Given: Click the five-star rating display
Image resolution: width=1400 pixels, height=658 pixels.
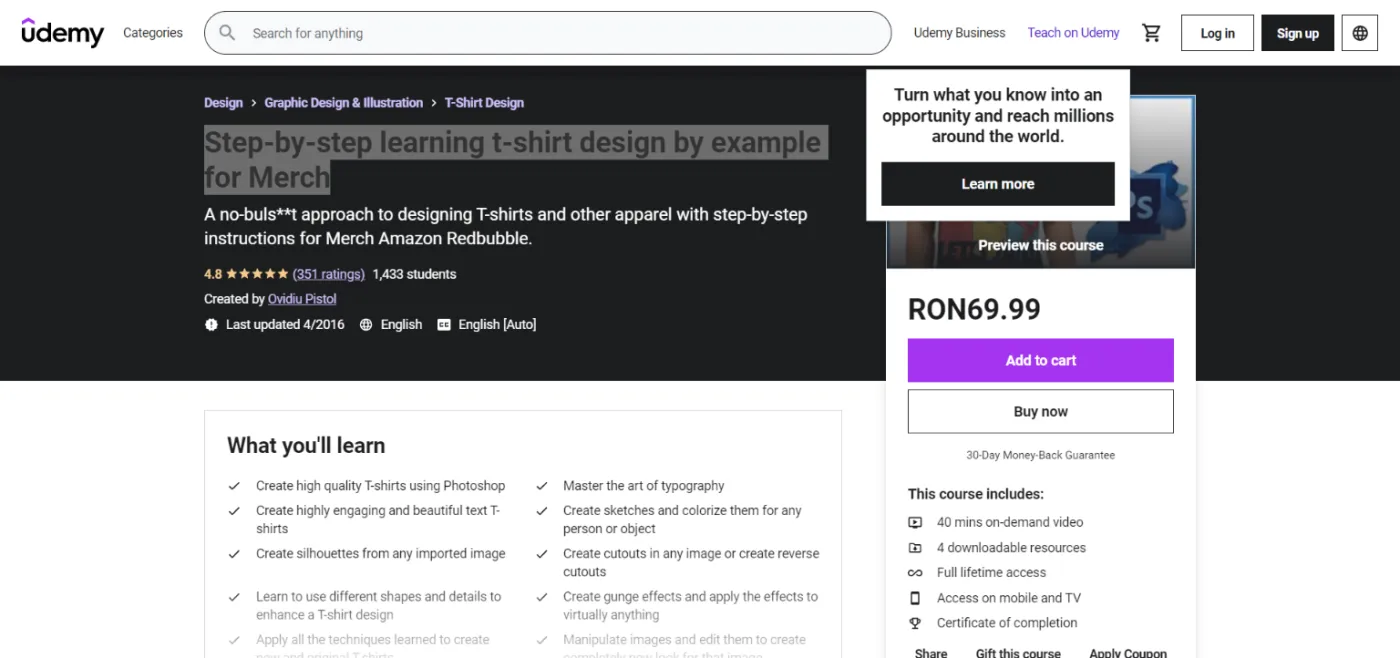Looking at the screenshot, I should 257,274.
